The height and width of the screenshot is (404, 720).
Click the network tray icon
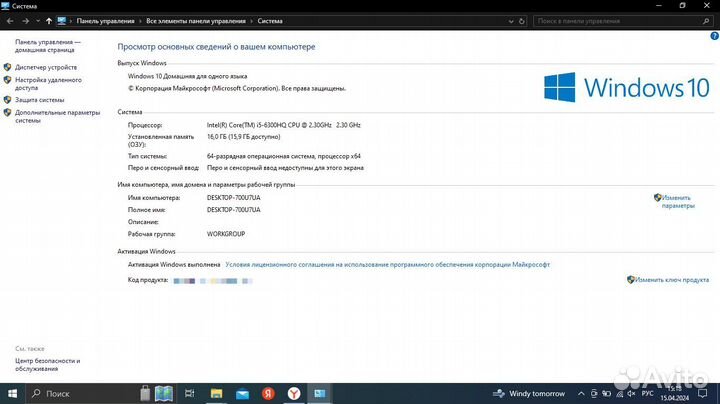(619, 393)
